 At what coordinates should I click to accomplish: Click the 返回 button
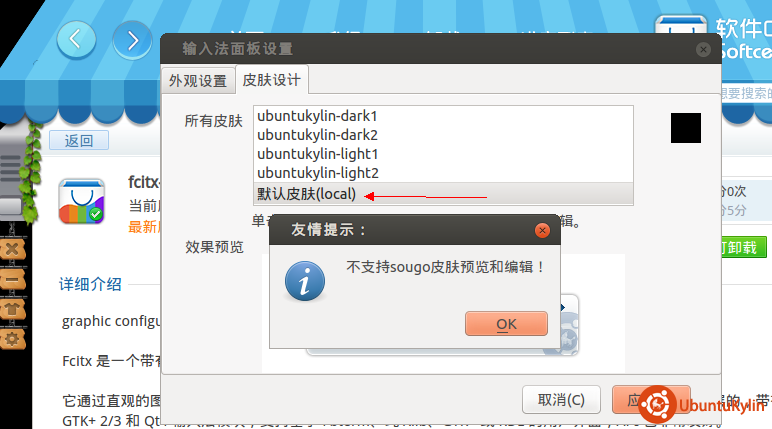79,141
